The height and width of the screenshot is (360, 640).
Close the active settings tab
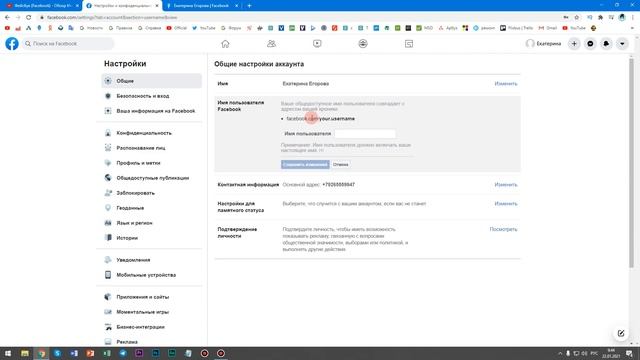(157, 6)
